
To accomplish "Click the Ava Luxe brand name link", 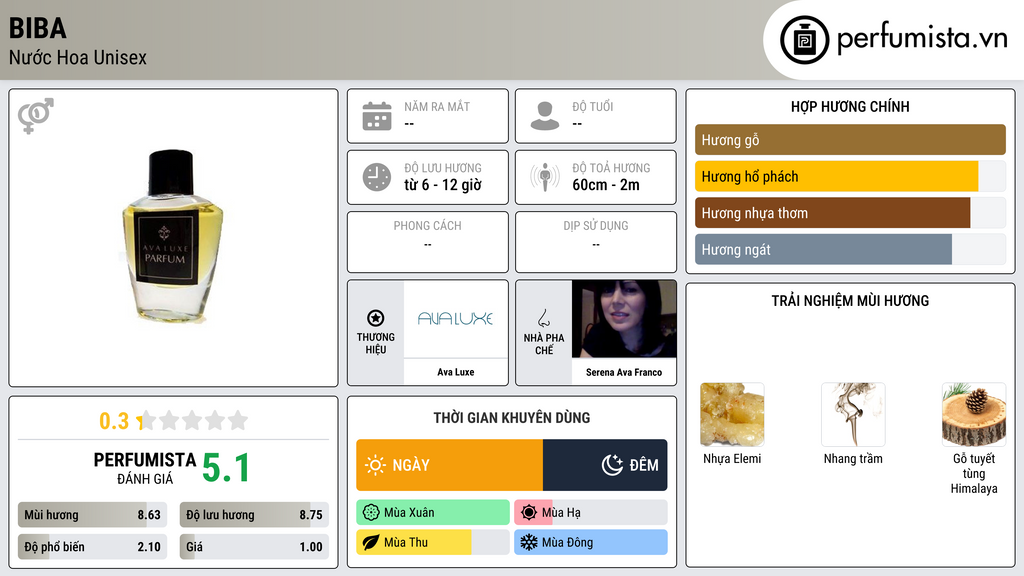I will coord(456,372).
